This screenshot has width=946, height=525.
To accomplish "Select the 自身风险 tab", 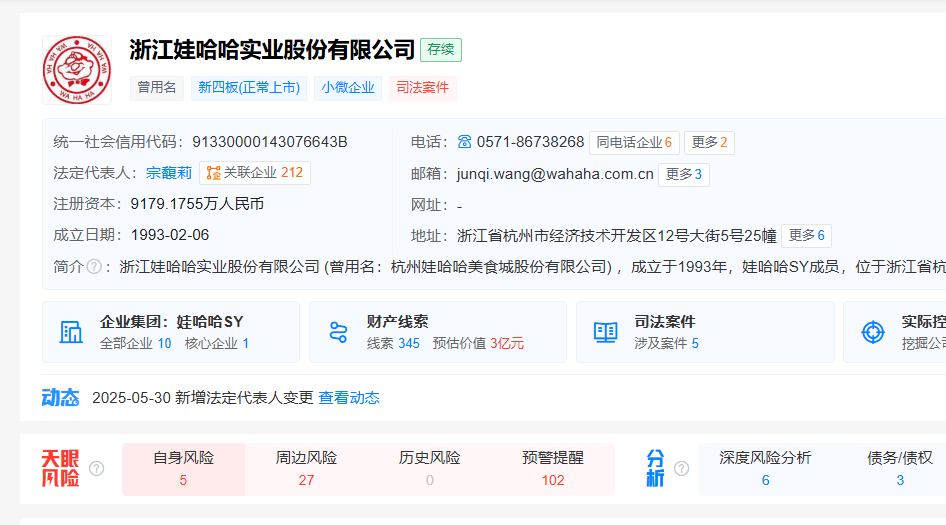I will coord(183,469).
